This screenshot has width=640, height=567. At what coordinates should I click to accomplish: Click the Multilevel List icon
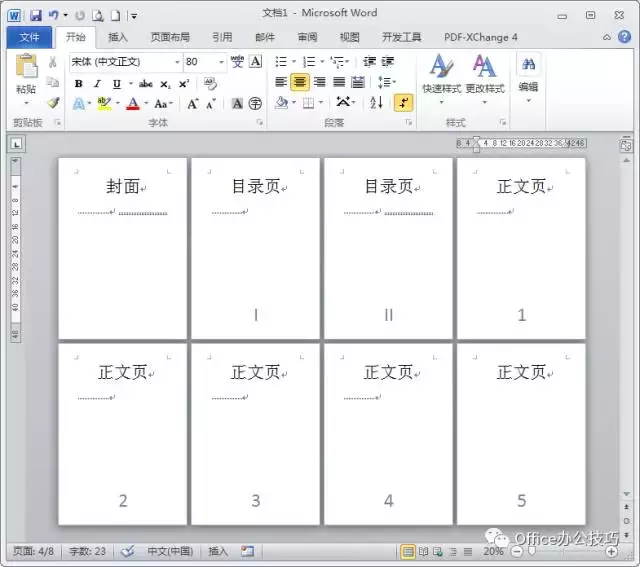click(339, 62)
